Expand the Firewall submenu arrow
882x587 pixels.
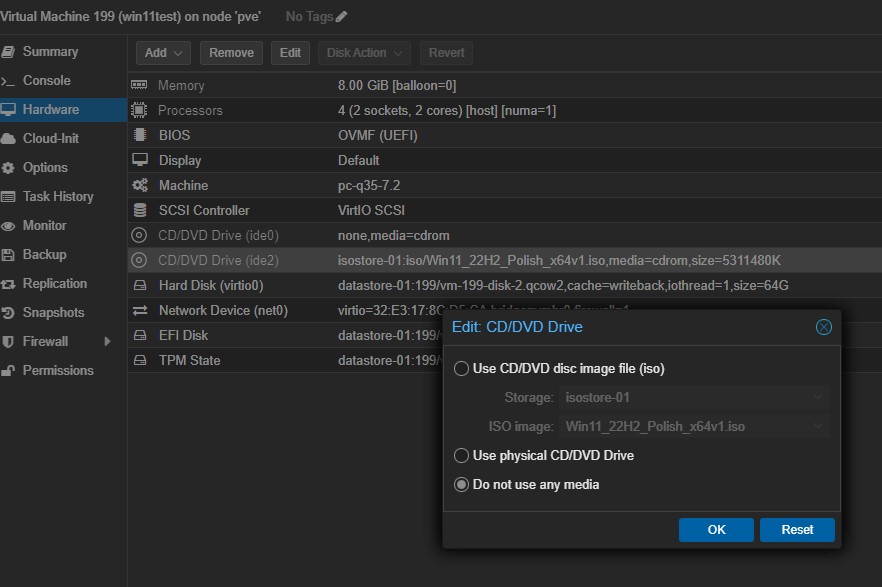click(107, 342)
